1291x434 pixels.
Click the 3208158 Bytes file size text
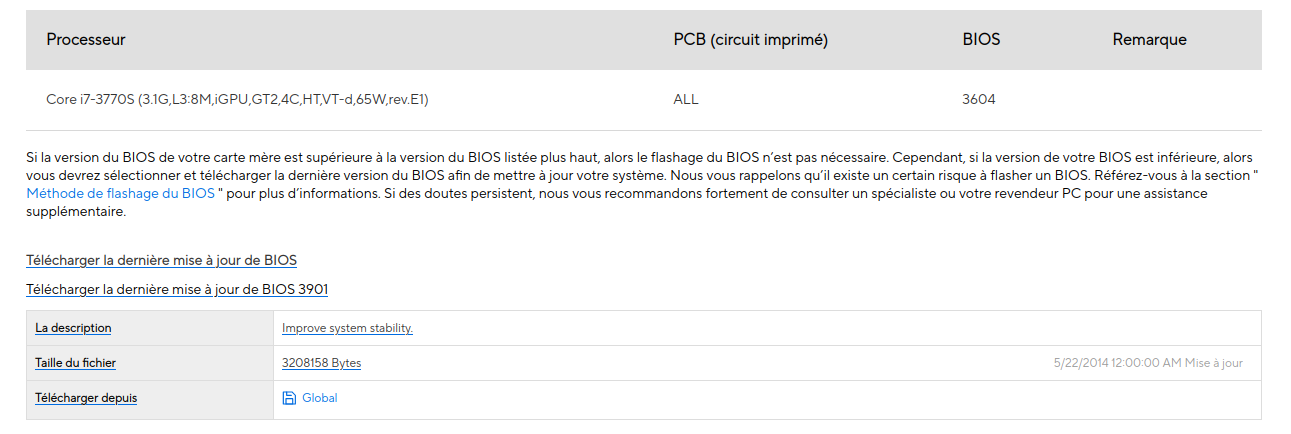coord(321,363)
